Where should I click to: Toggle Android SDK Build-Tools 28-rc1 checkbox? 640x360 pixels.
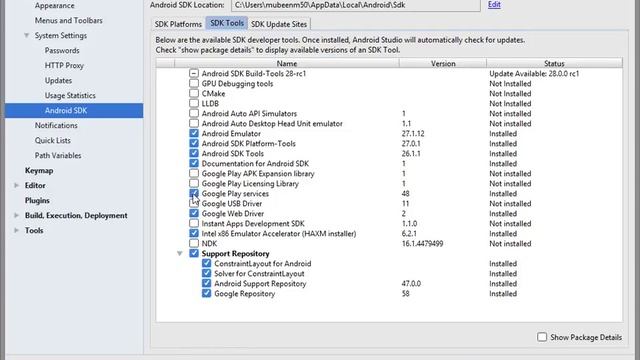[194, 73]
